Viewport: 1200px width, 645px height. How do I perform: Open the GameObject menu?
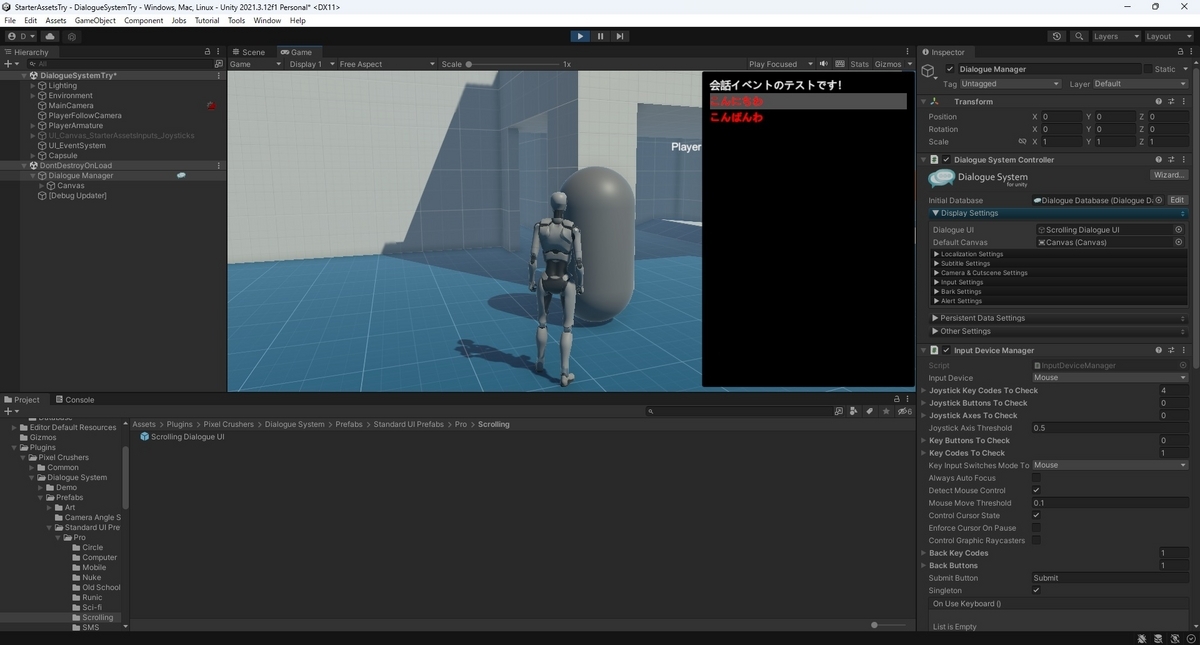pyautogui.click(x=94, y=19)
